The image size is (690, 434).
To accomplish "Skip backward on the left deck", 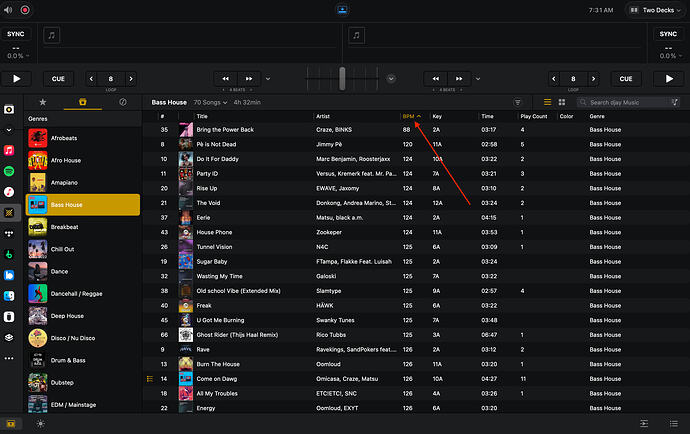I will click(225, 79).
